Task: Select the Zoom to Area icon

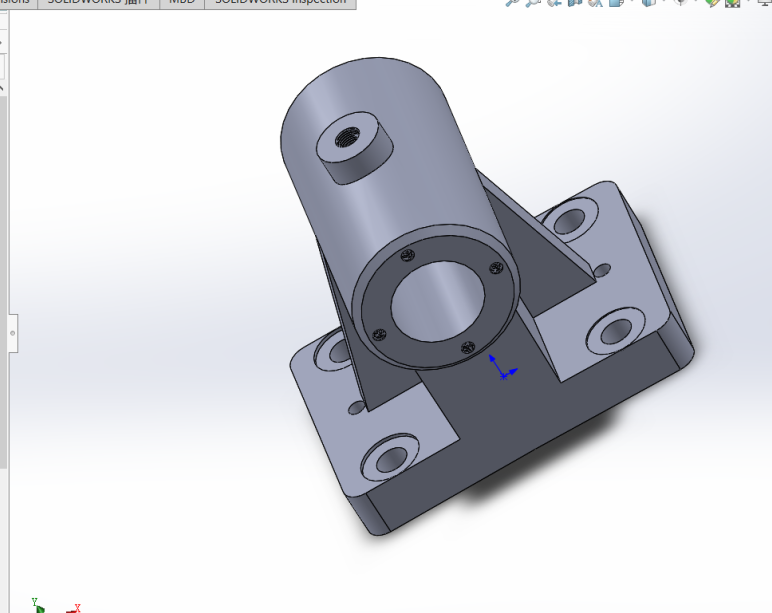Action: pyautogui.click(x=533, y=2)
